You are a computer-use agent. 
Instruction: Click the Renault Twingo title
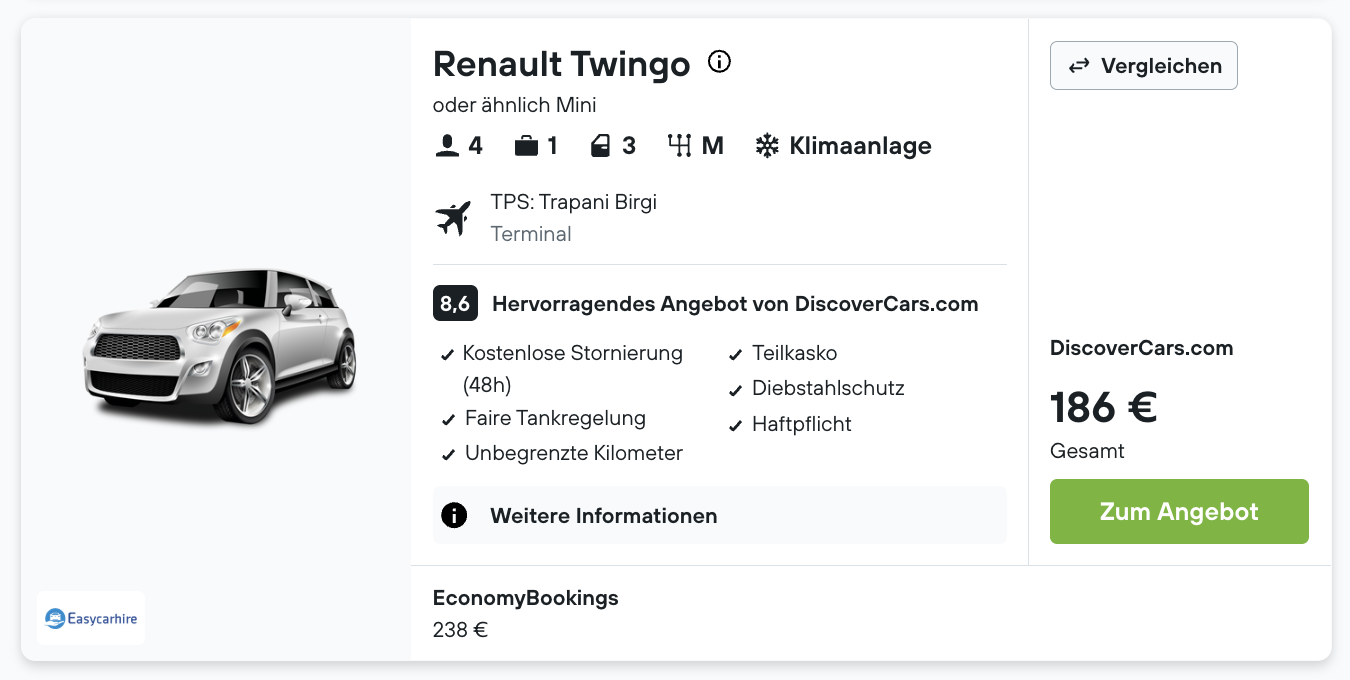562,64
